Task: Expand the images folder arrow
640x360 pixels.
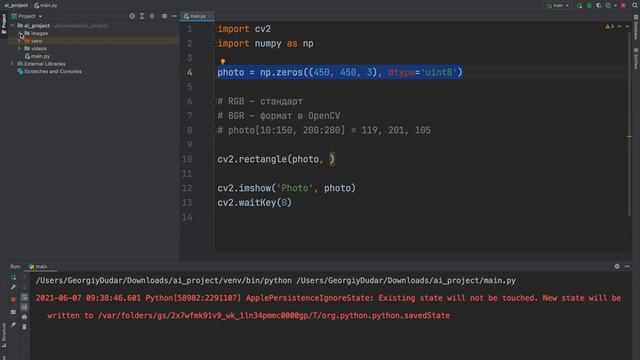Action: (19, 33)
